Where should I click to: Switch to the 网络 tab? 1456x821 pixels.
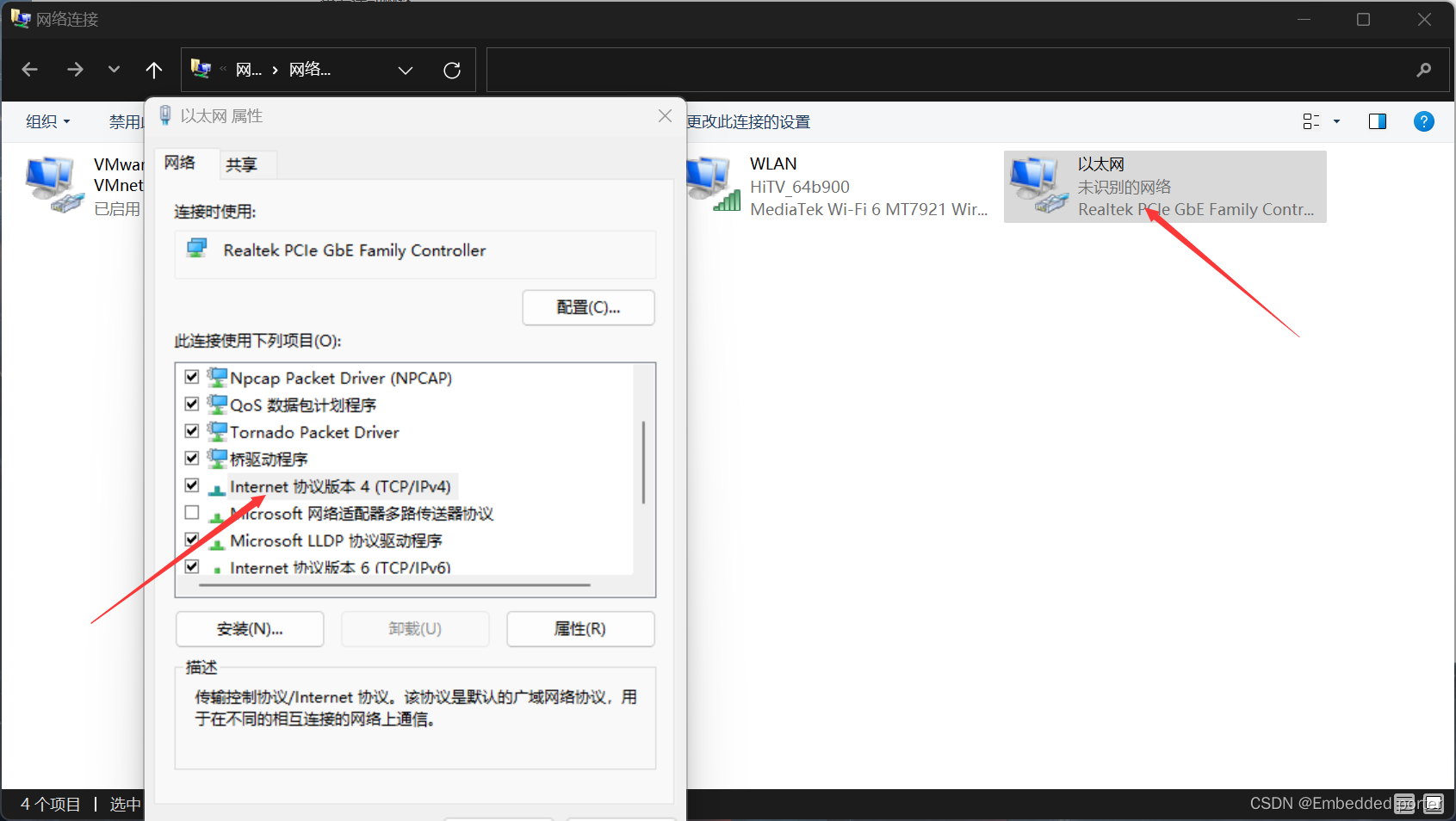[180, 163]
